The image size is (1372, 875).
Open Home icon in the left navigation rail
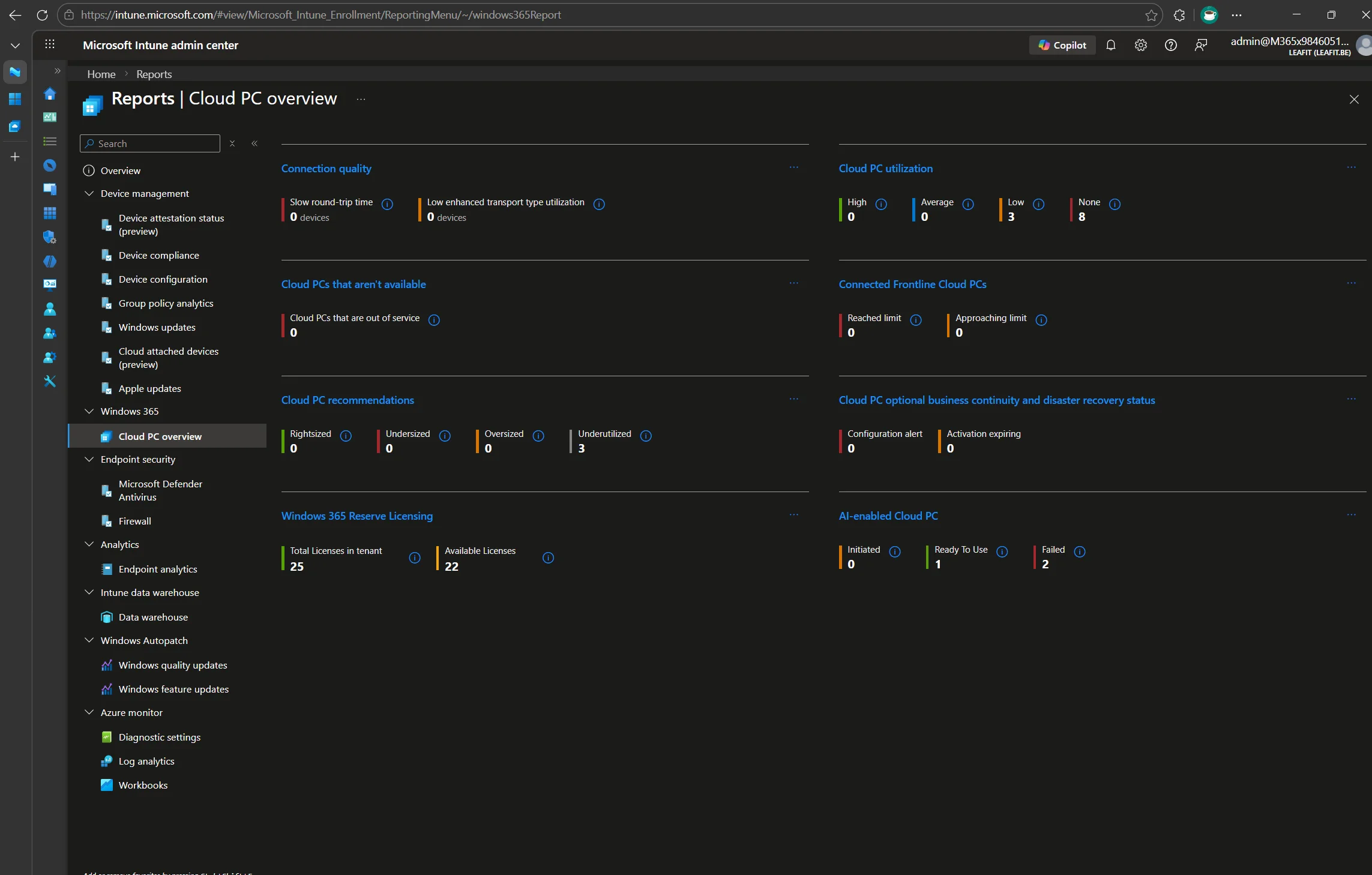point(50,94)
